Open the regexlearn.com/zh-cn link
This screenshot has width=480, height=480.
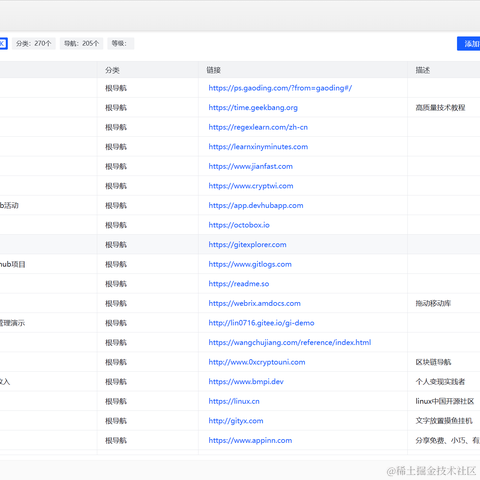(258, 127)
